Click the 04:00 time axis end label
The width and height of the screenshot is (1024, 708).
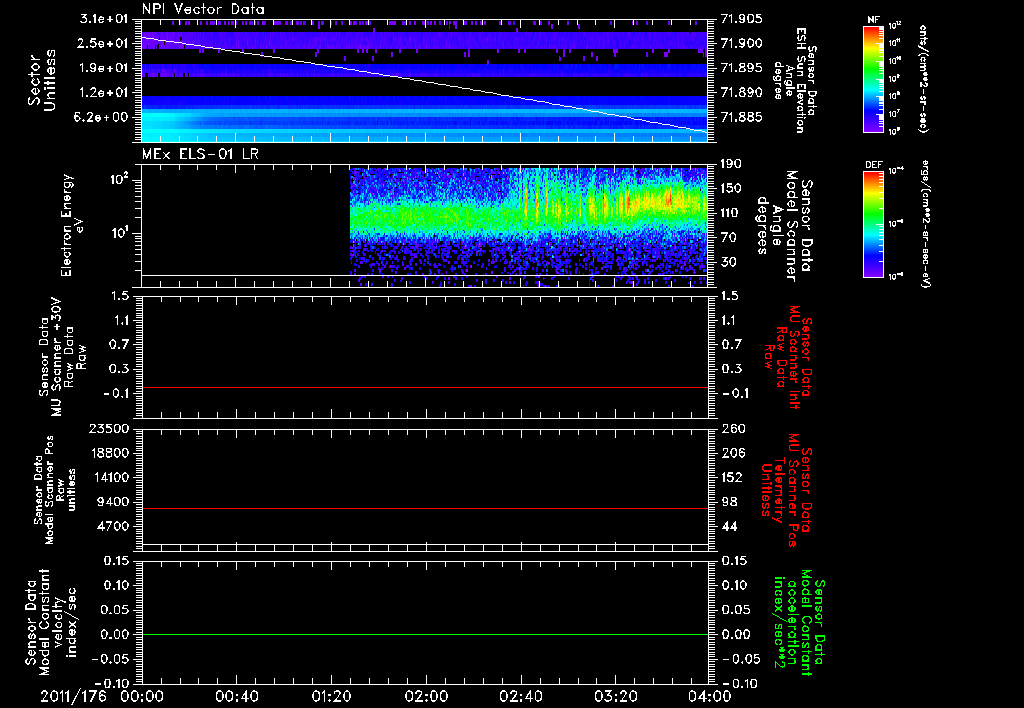pos(708,696)
